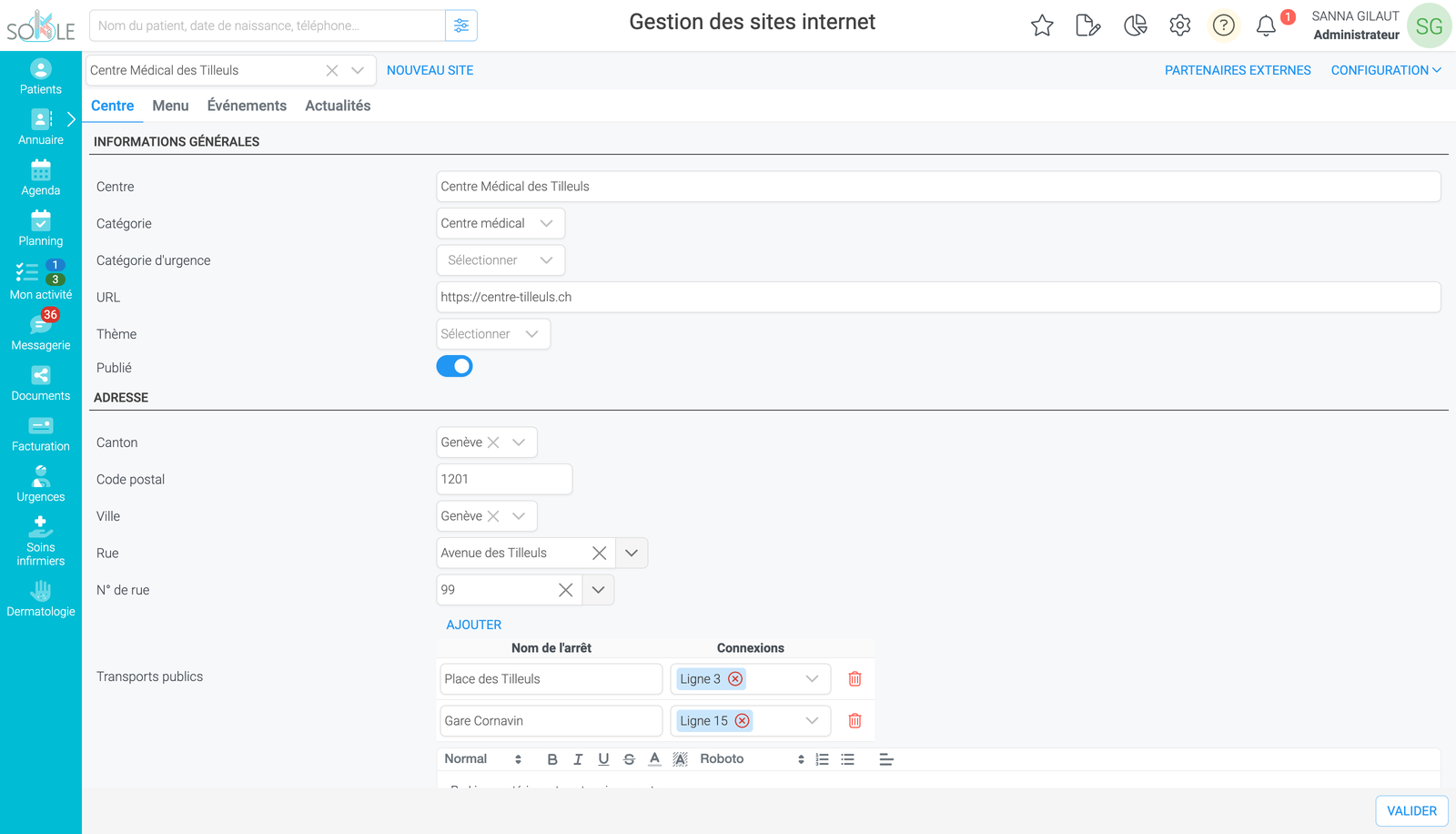Open Soins infirmiers module
1456x834 pixels.
[x=41, y=542]
